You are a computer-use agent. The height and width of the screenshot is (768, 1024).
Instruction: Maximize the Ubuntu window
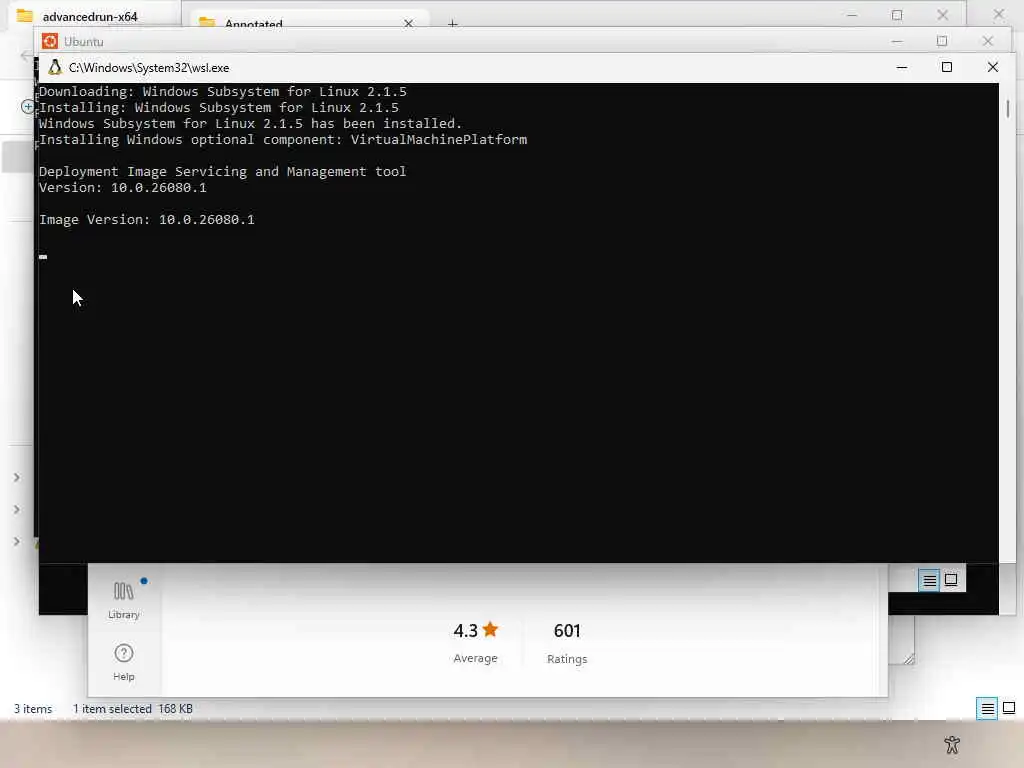coord(942,41)
